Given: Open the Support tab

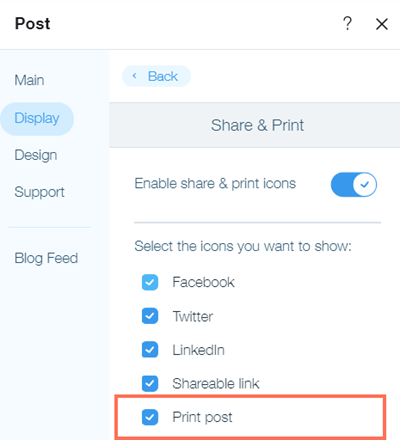Looking at the screenshot, I should click(39, 192).
